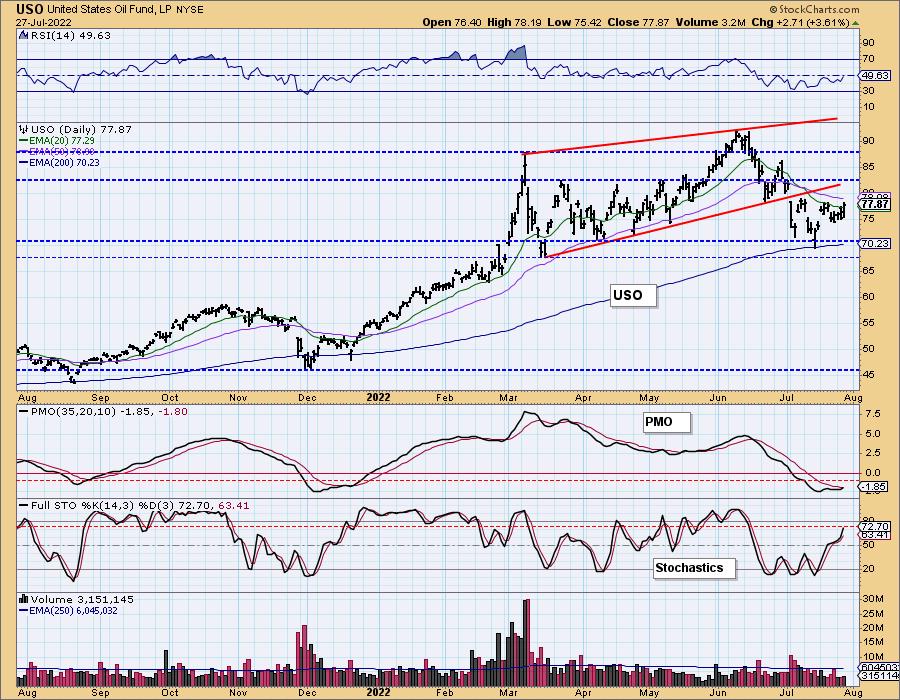This screenshot has height=700, width=900.
Task: Click the 77.87 price axis tag
Action: pos(875,204)
